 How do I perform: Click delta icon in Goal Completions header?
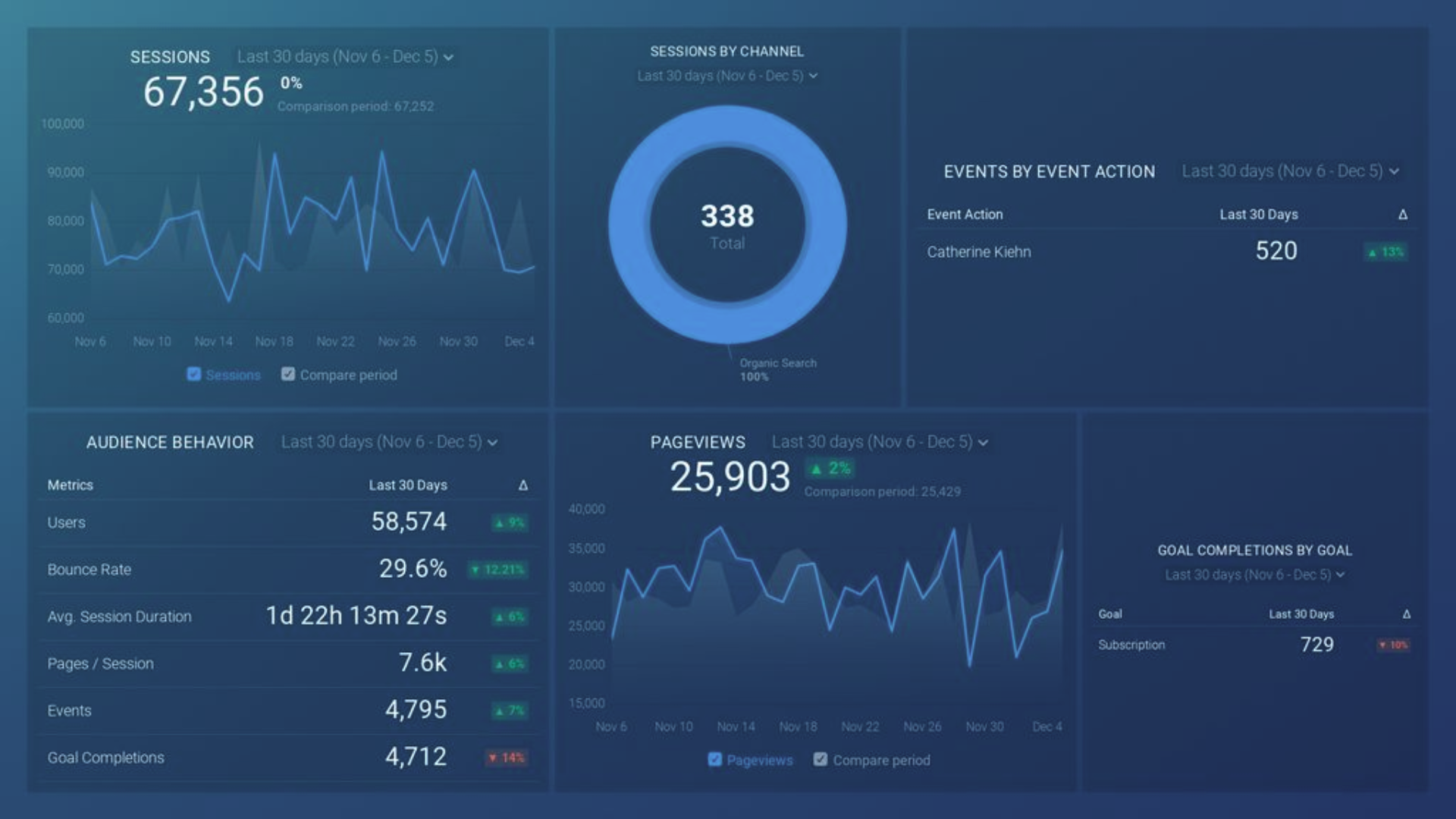tap(1407, 614)
